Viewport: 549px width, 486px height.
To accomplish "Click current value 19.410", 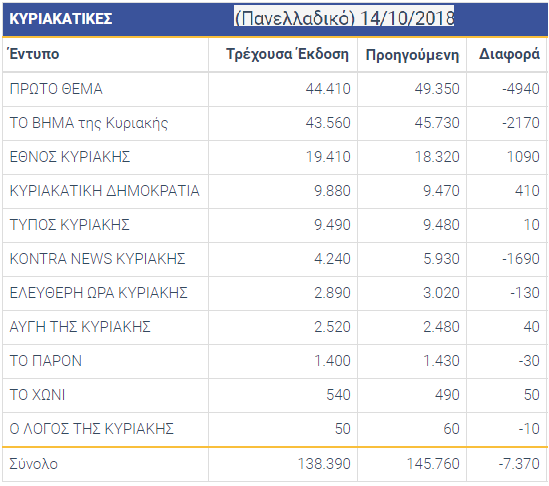I will point(328,157).
